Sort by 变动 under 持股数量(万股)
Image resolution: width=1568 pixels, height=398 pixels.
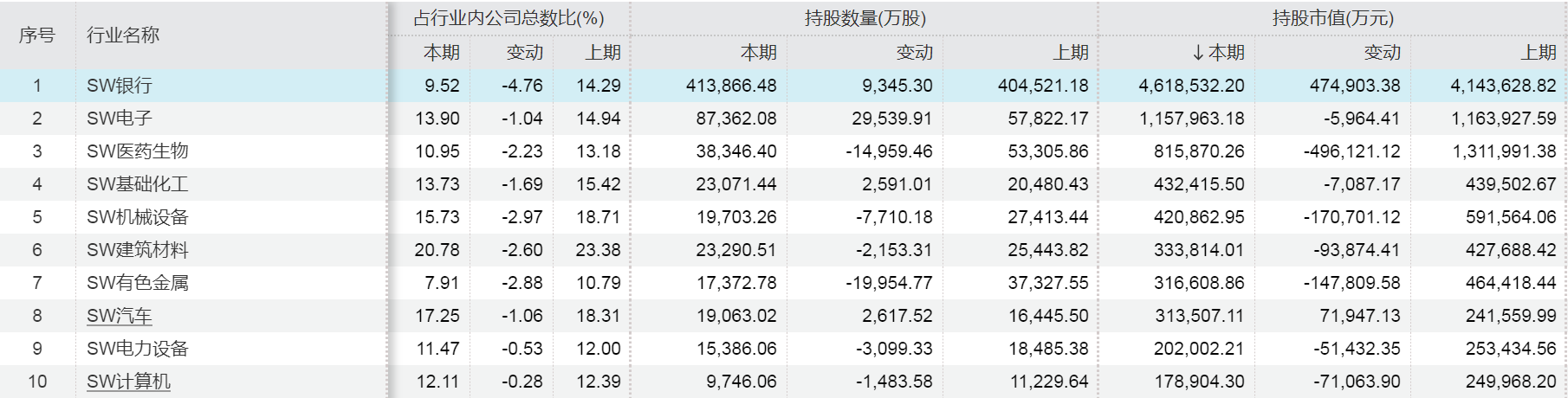[x=914, y=53]
